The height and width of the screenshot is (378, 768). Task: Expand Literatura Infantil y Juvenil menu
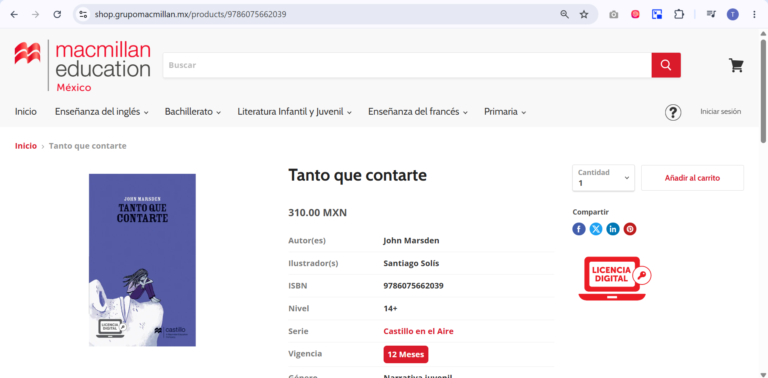tap(294, 112)
